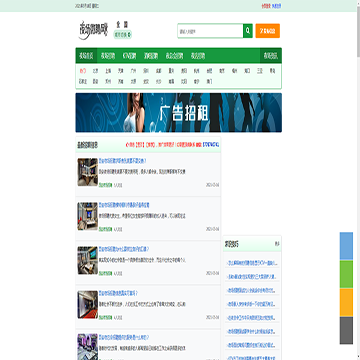Choose 广州 from the city list
The height and width of the screenshot is (360, 360).
pos(133,71)
